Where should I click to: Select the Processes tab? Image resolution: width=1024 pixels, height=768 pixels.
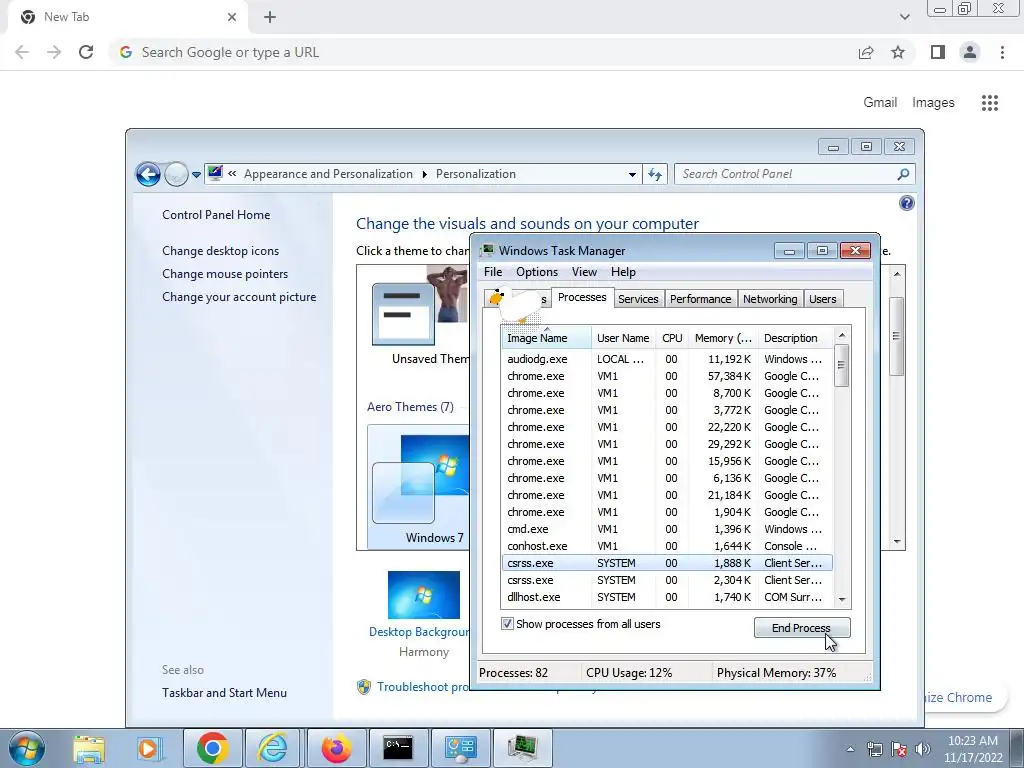click(582, 297)
